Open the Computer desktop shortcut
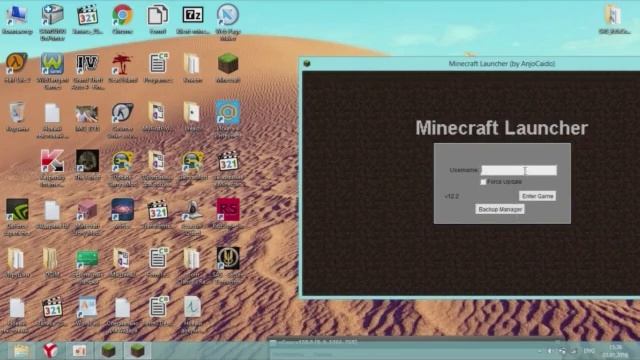Screen dimensions: 640x360 coord(17,15)
